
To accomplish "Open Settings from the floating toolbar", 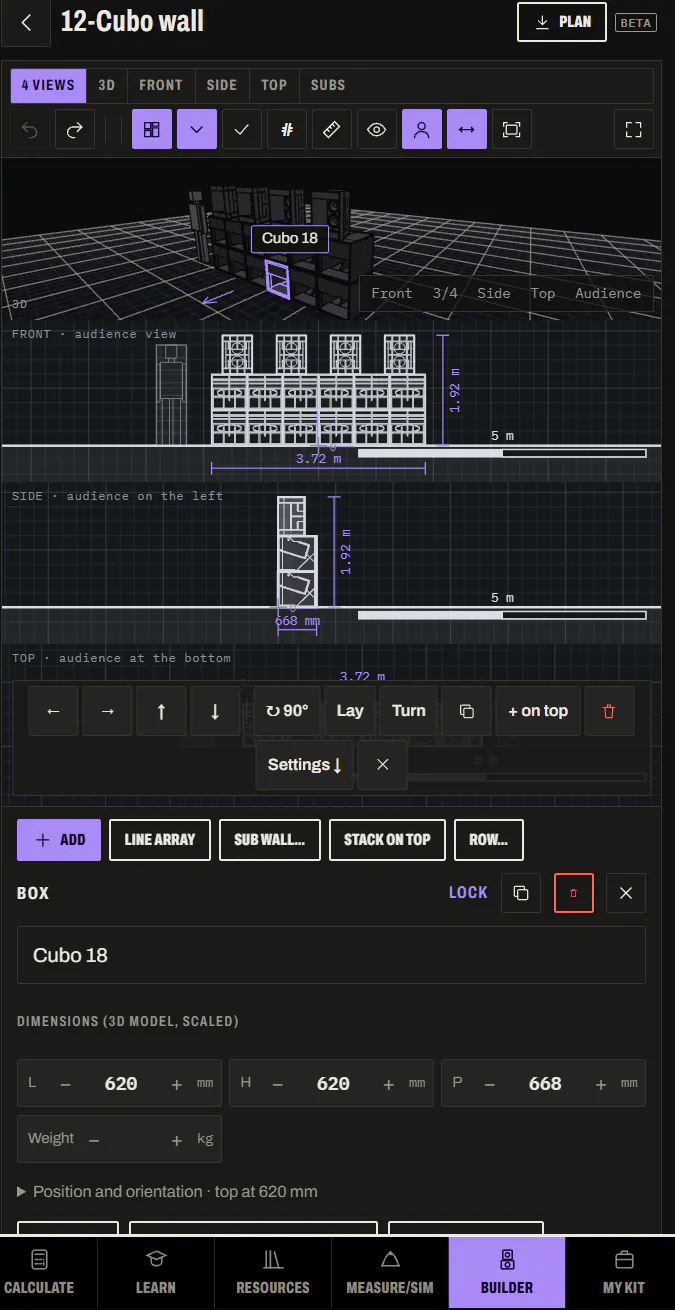I will pos(305,765).
